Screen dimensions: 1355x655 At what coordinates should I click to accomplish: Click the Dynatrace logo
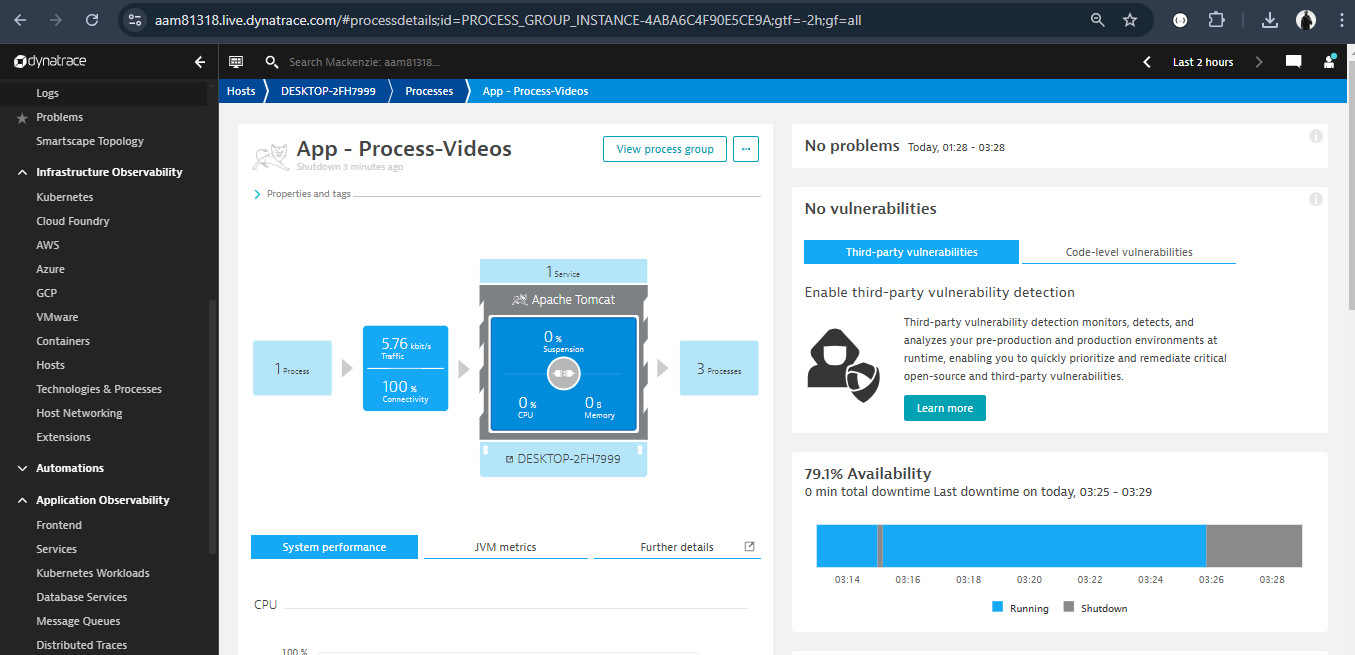click(50, 62)
